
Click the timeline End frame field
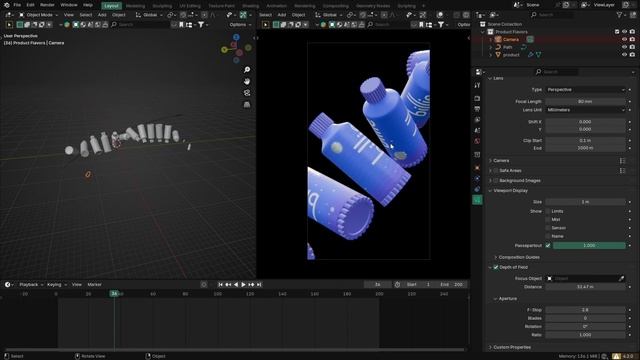point(451,284)
